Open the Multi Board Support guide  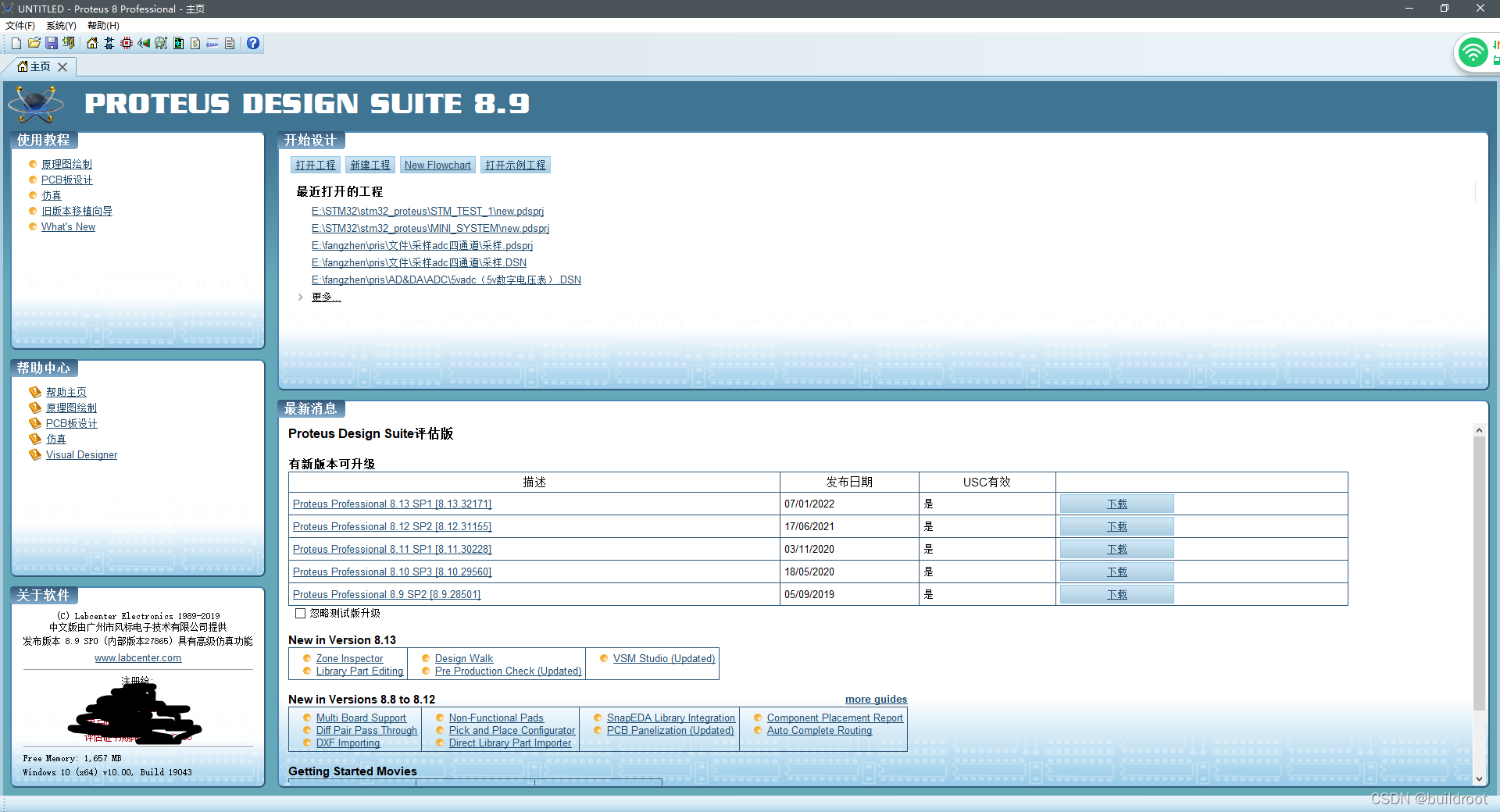click(x=361, y=718)
